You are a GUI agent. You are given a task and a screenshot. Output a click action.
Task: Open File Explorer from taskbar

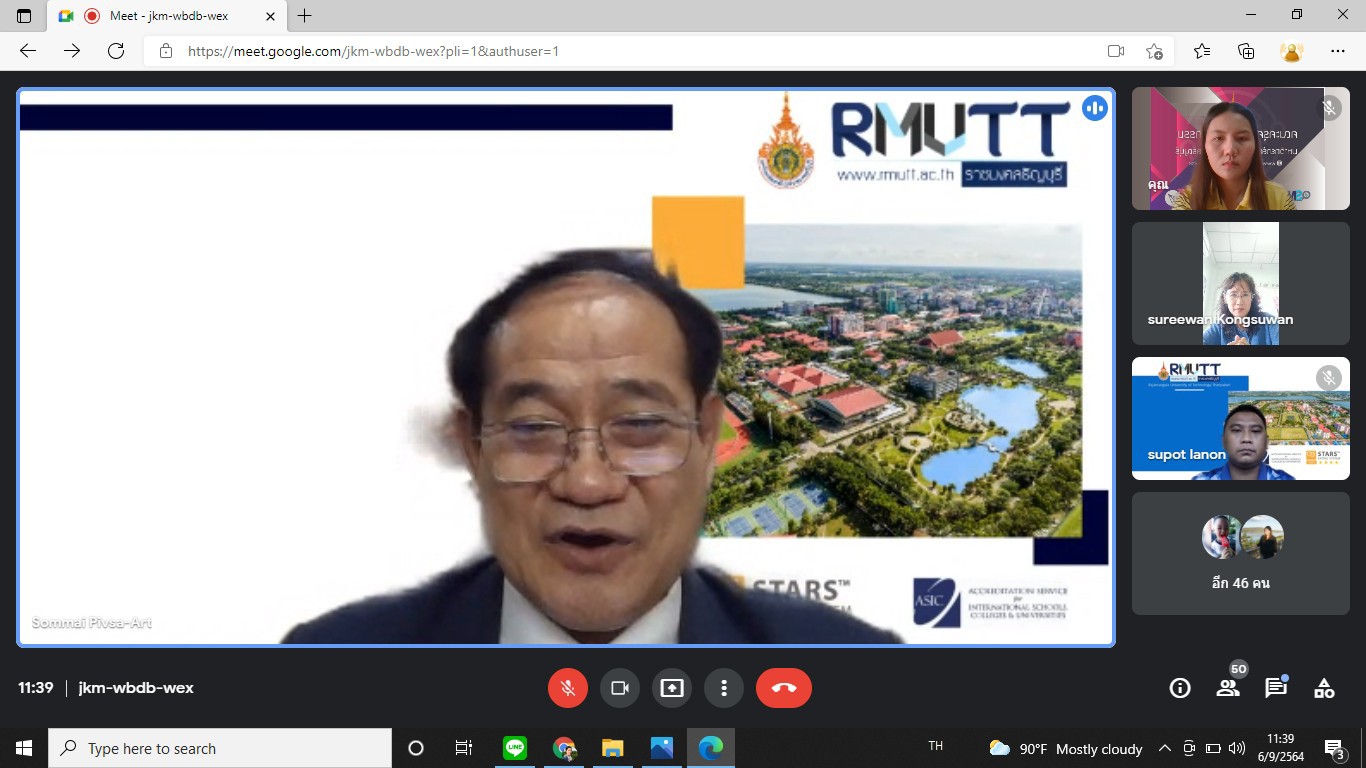click(x=613, y=748)
